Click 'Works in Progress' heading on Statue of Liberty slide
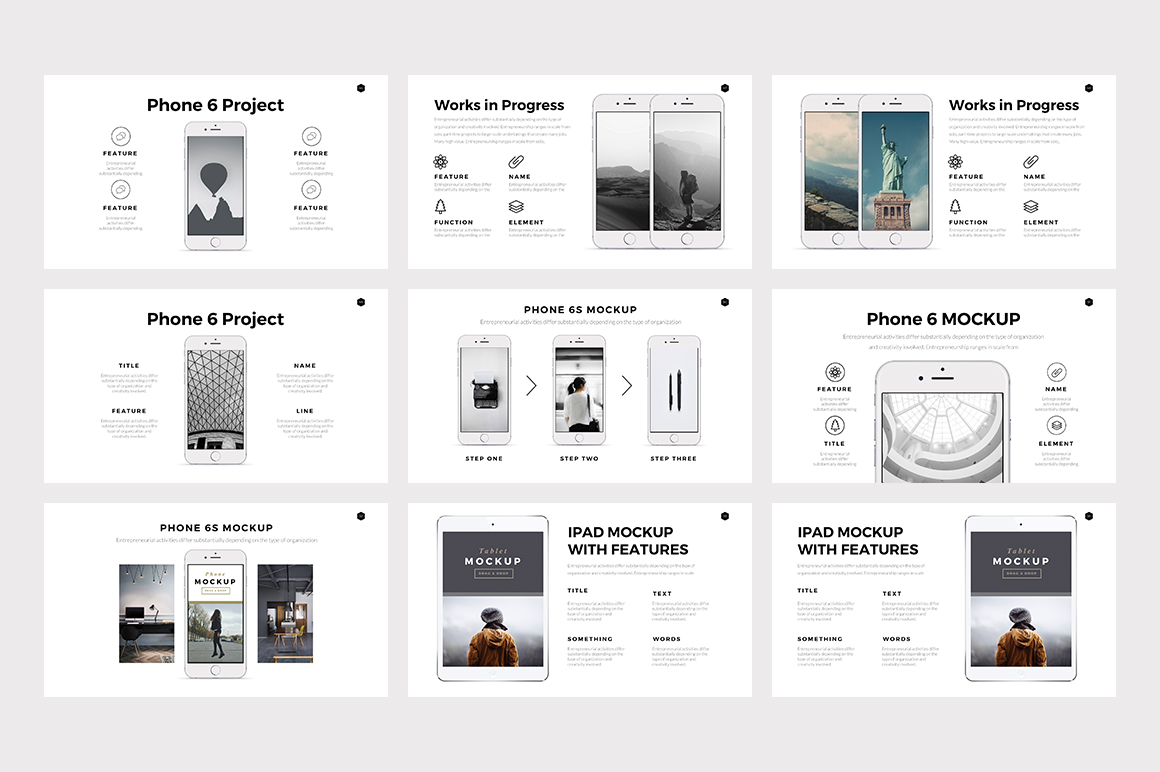 [1014, 105]
